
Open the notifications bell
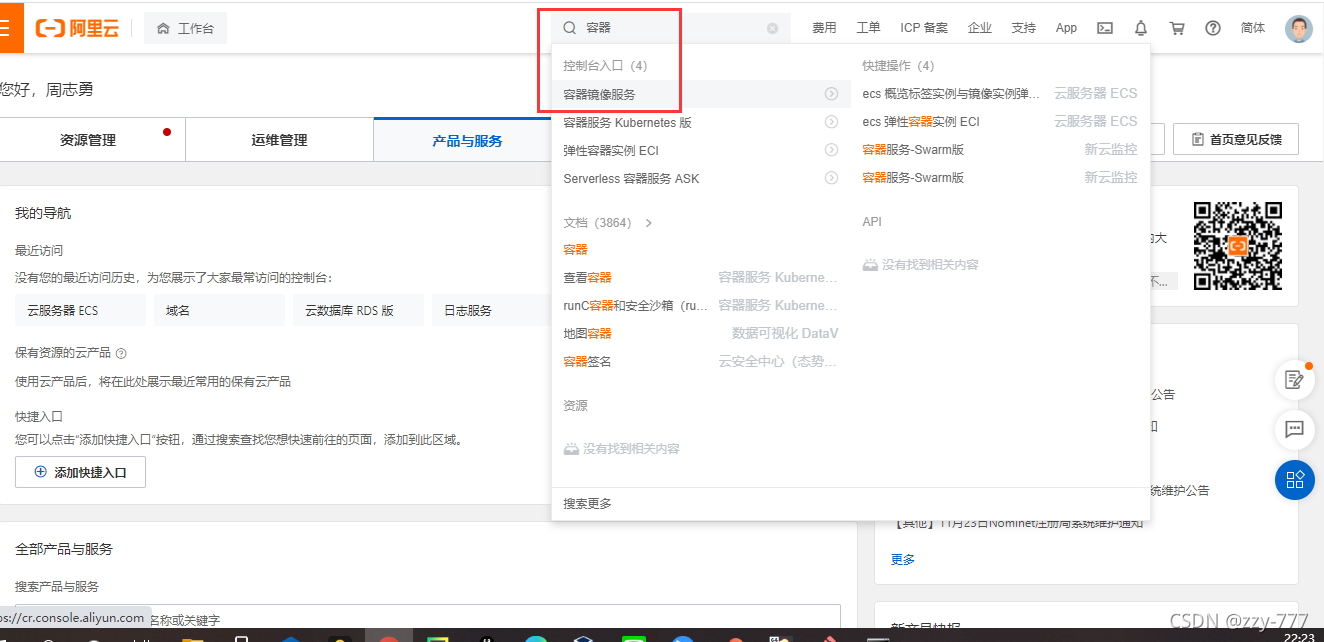click(x=1140, y=28)
